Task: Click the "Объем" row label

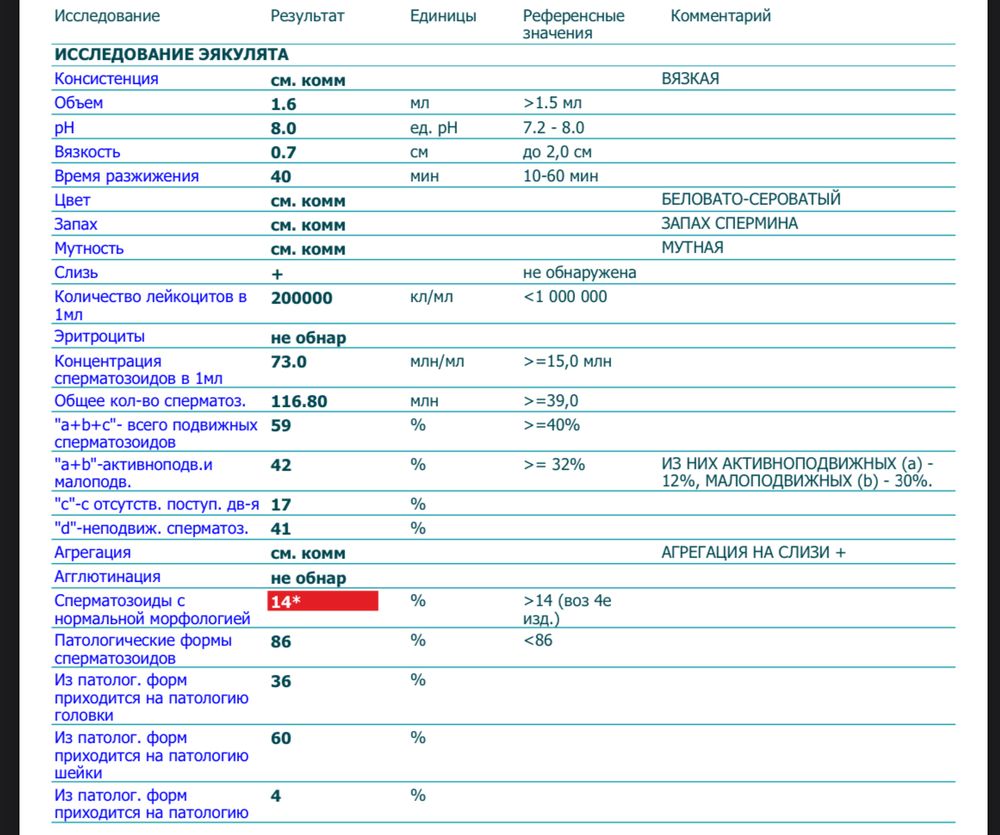Action: point(78,103)
